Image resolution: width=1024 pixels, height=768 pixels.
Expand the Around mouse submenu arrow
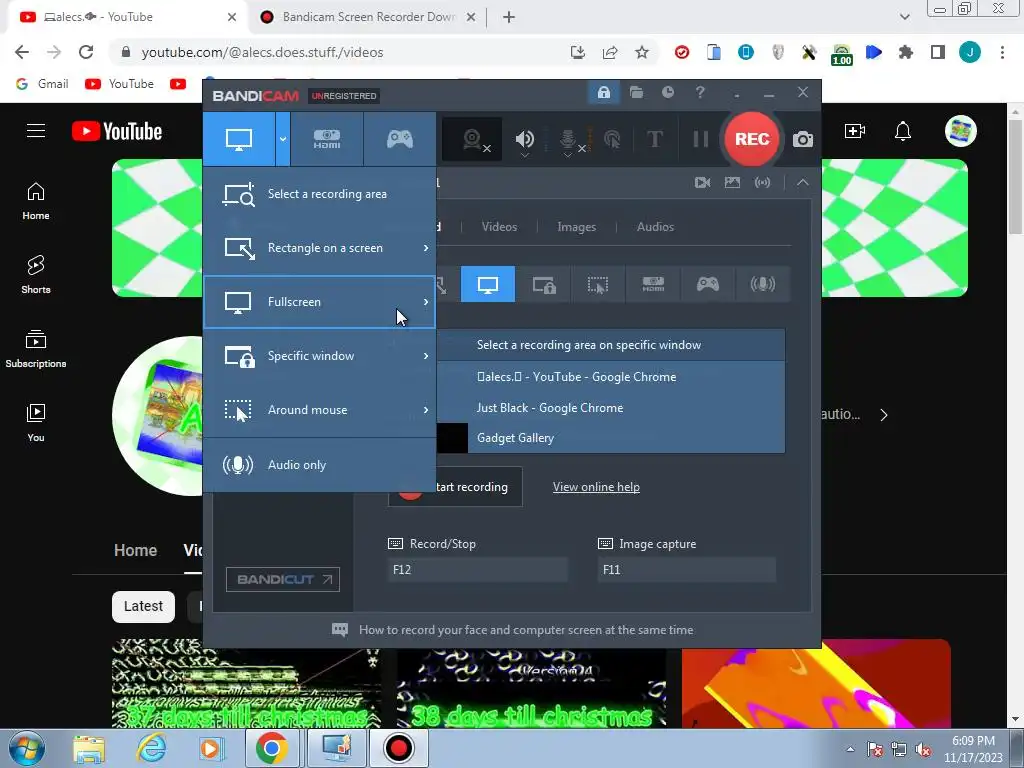(426, 410)
